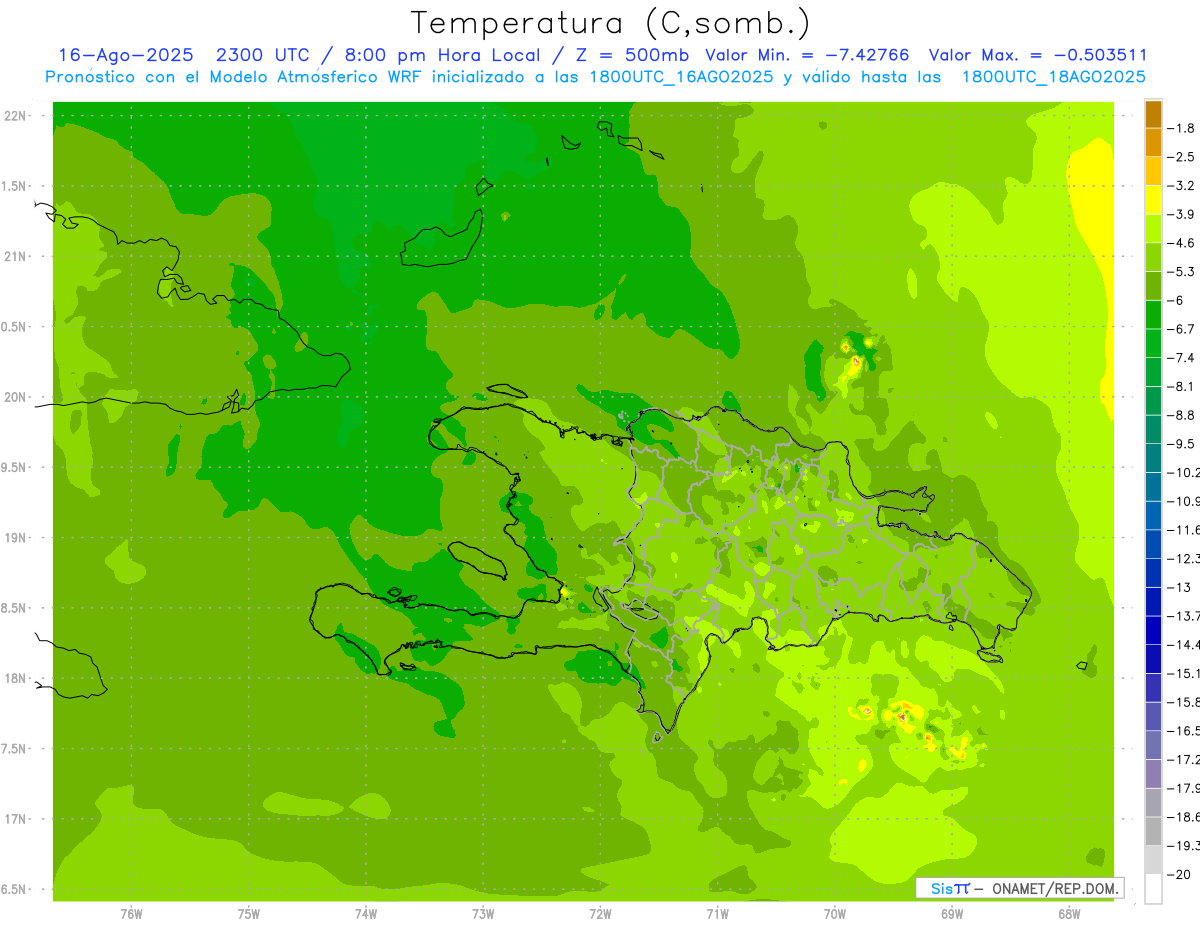Pick the lavender swatch beside -17.2
This screenshot has width=1200, height=927.
[1153, 774]
